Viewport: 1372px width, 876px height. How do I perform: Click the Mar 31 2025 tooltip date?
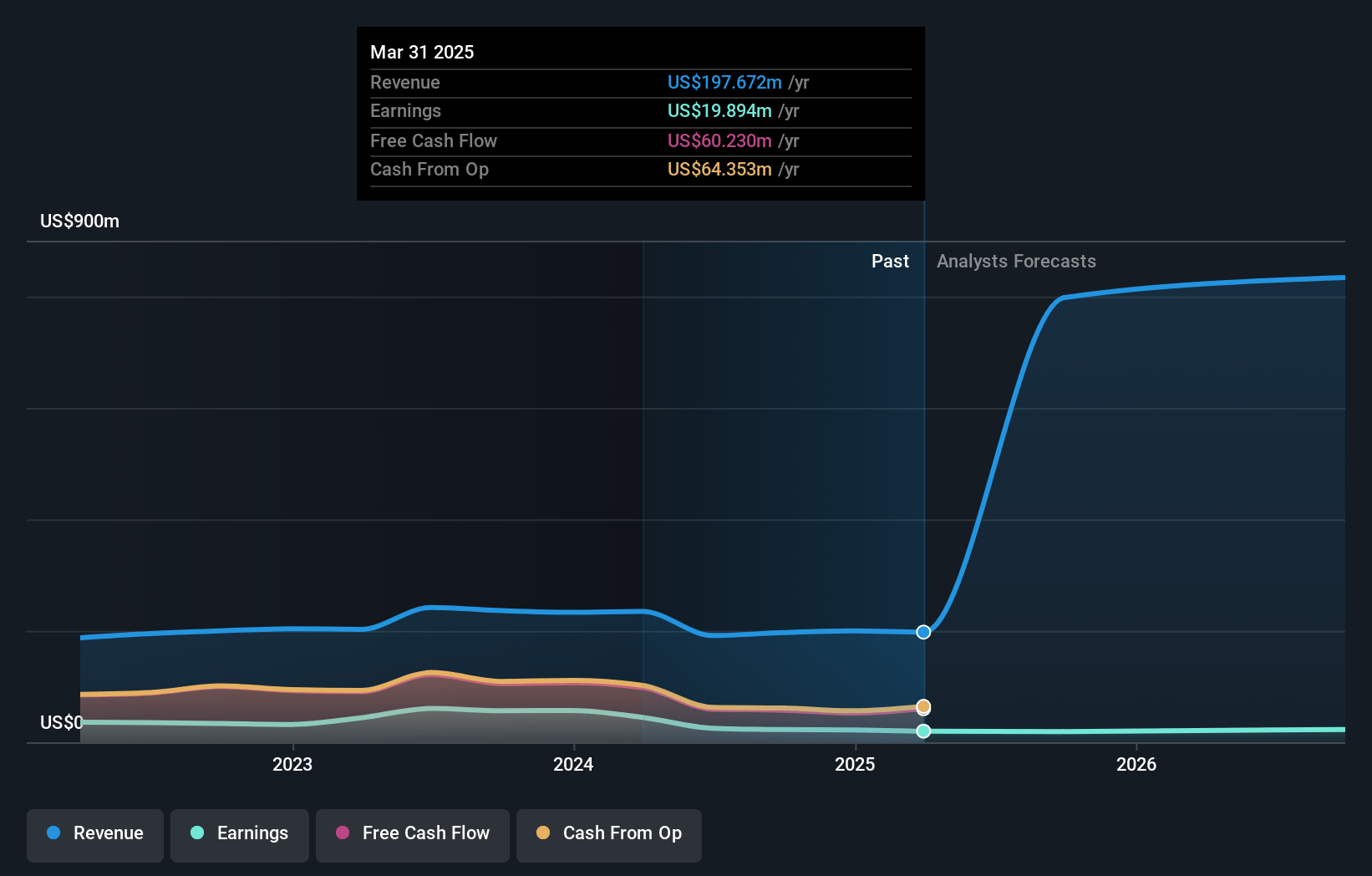(x=422, y=53)
